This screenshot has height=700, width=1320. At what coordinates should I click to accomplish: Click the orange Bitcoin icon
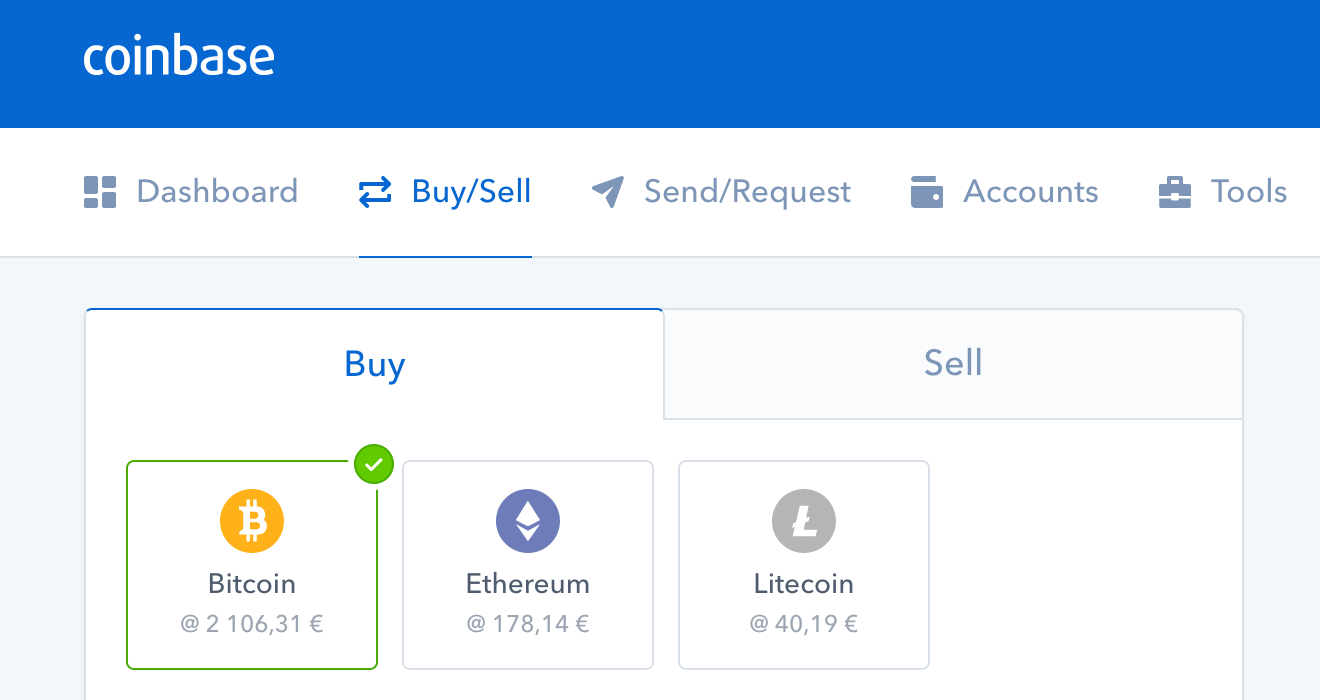252,521
